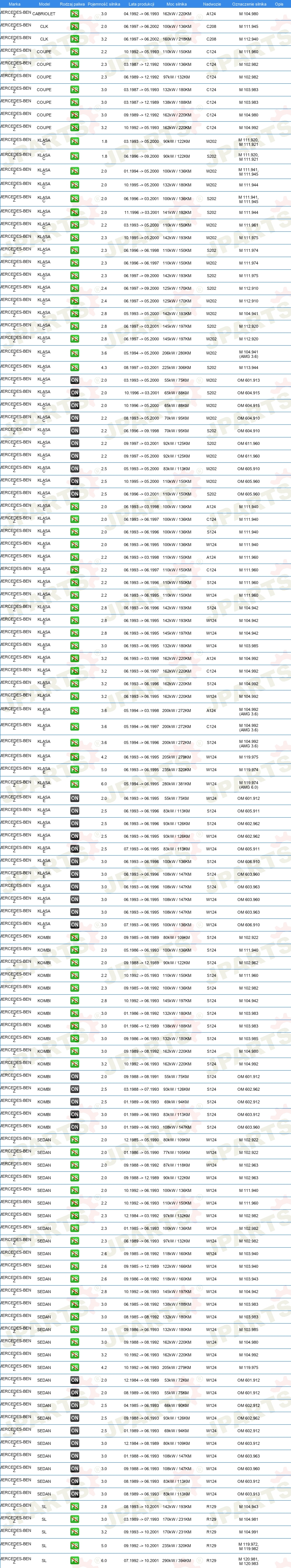Click PB icon in KOMBI 2.8 row
The width and height of the screenshot is (291, 1568).
click(x=74, y=1001)
